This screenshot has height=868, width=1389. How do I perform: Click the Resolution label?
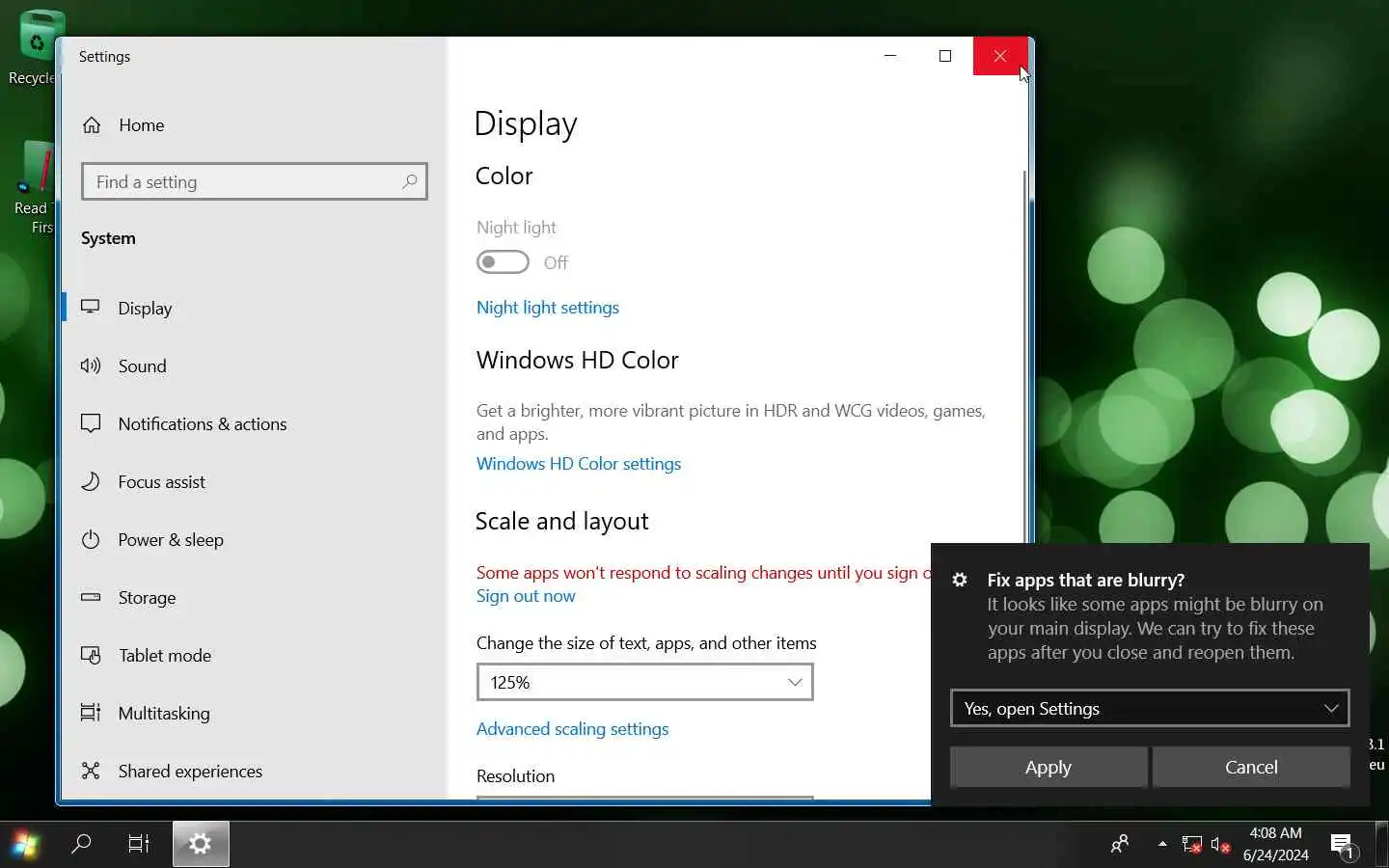pyautogui.click(x=515, y=776)
